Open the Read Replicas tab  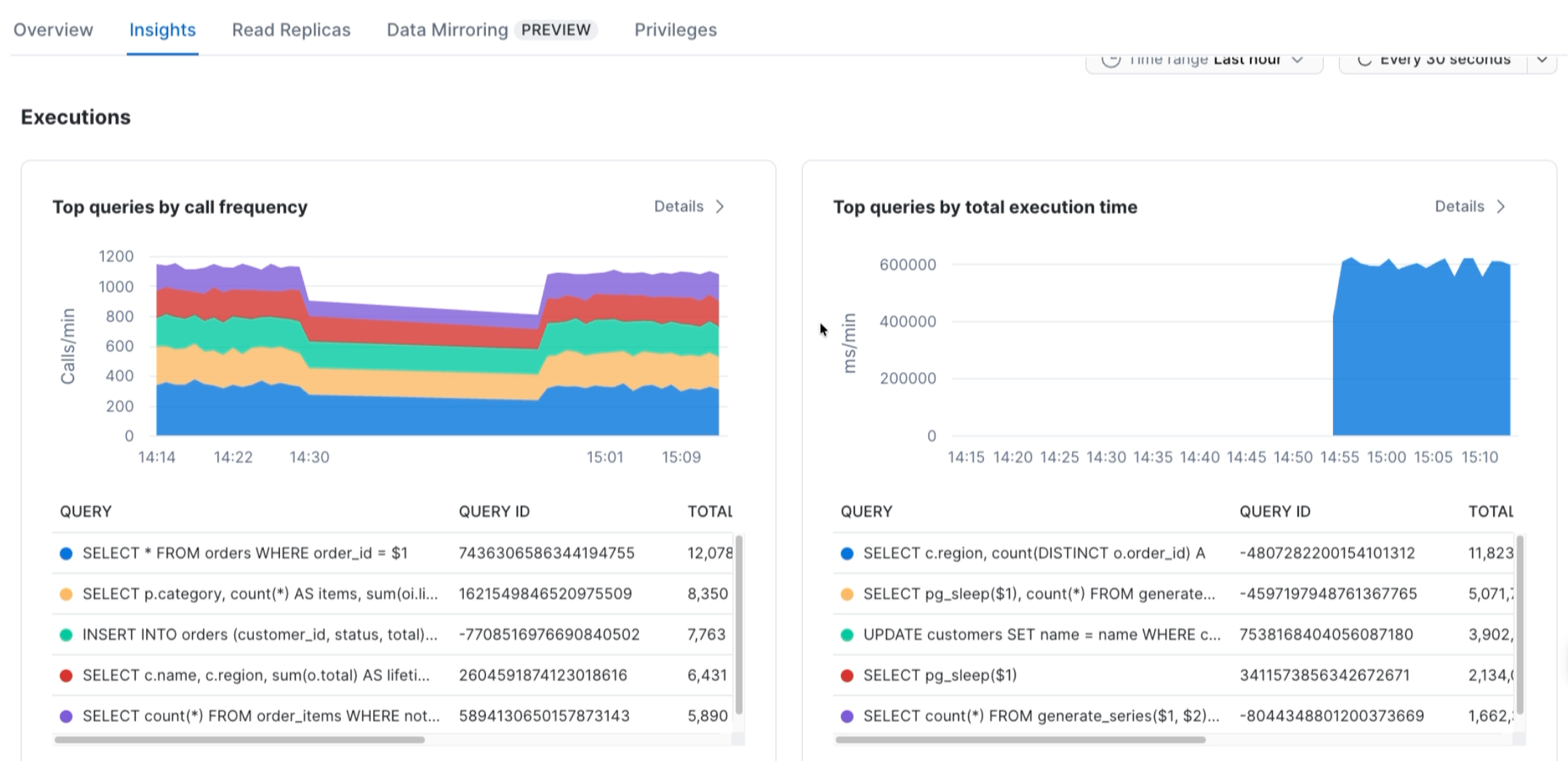[291, 30]
